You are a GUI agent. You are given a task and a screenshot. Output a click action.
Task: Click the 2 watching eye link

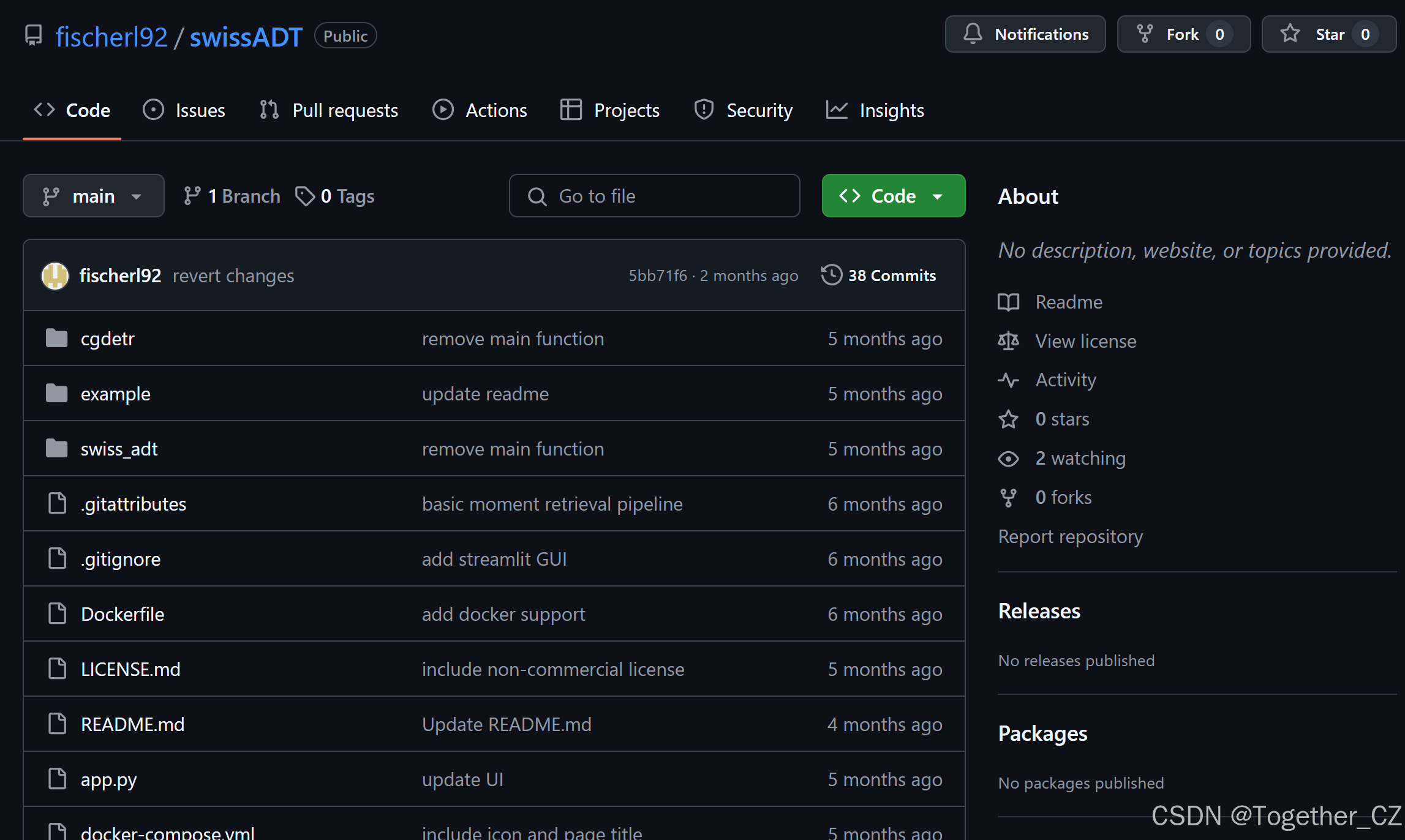point(1079,458)
